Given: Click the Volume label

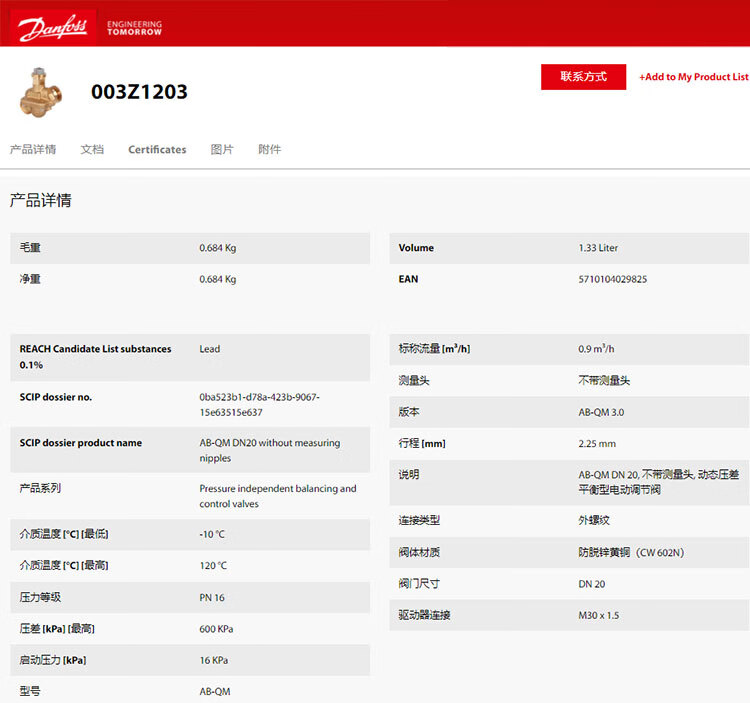Looking at the screenshot, I should [x=416, y=248].
